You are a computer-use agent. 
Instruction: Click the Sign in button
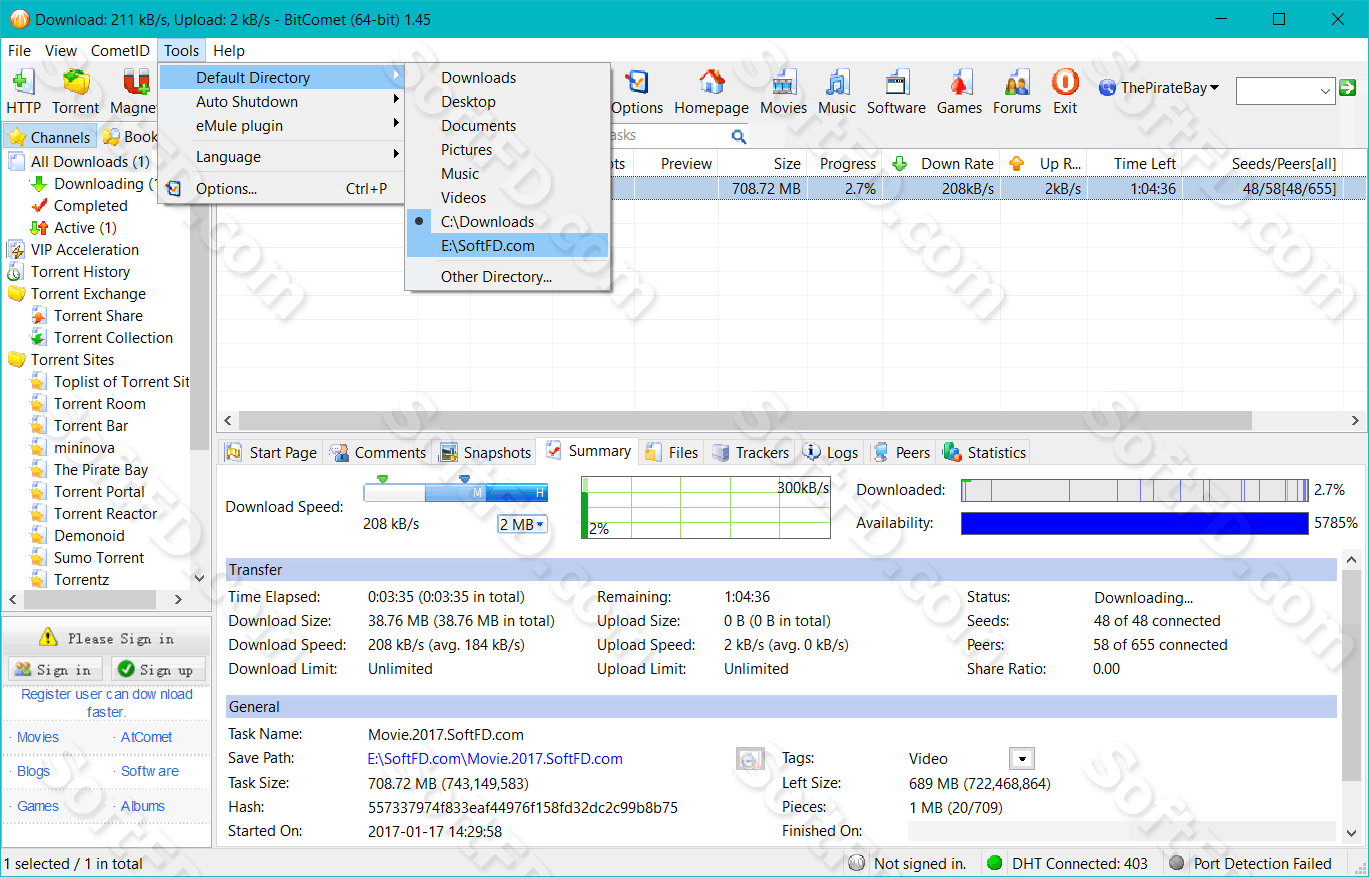coord(54,669)
